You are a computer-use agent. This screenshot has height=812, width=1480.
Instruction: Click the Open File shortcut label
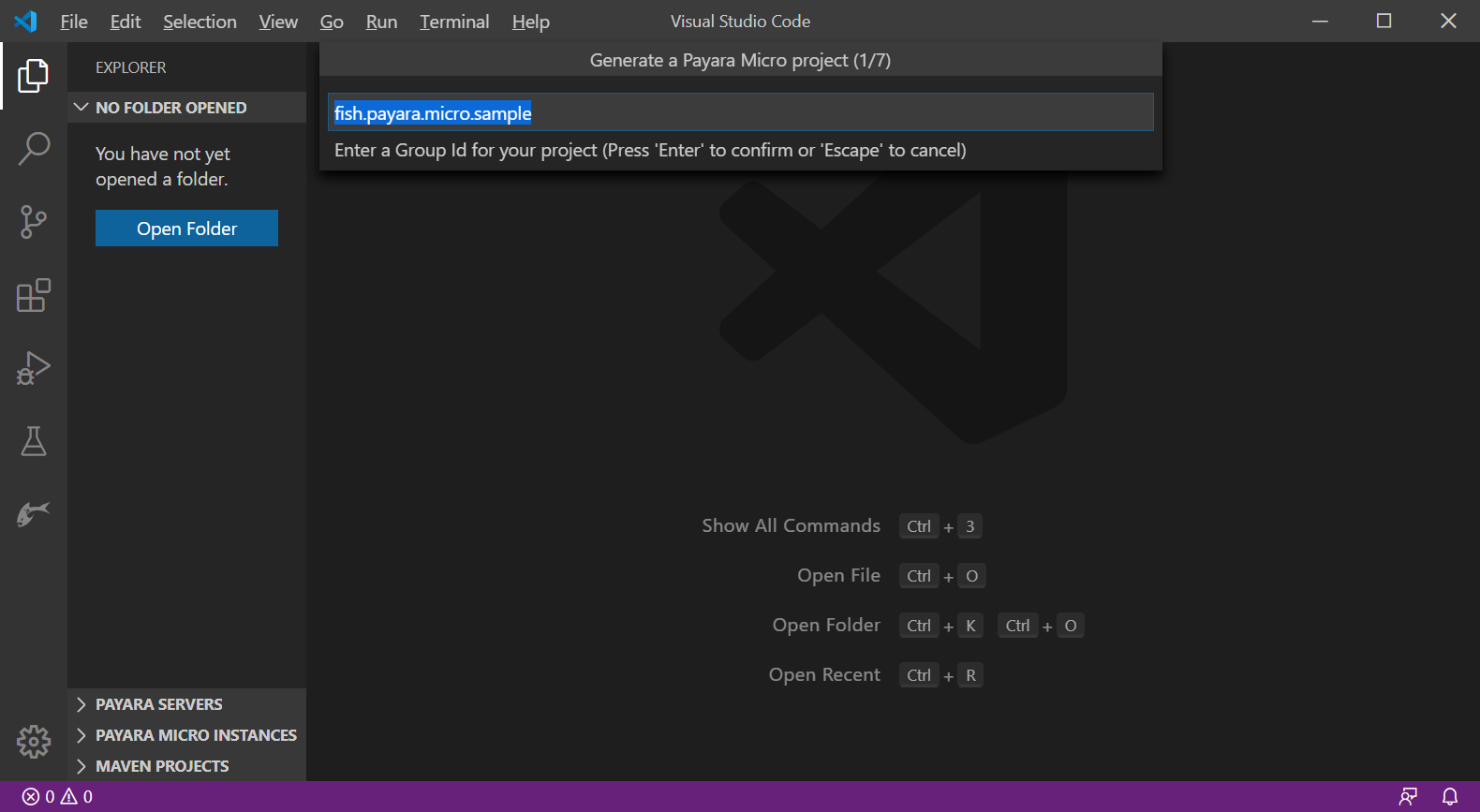point(838,575)
